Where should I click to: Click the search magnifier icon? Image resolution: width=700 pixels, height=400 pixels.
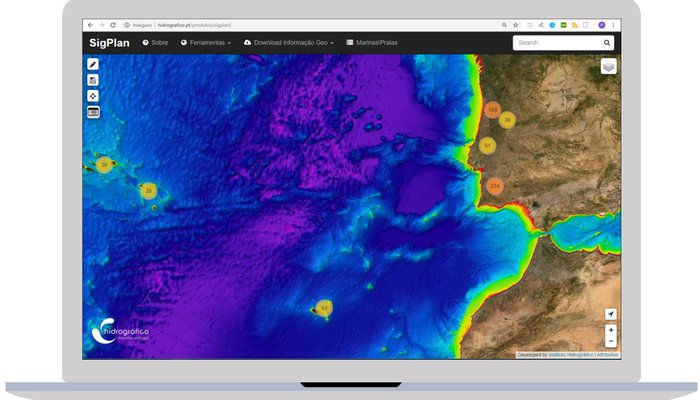(x=607, y=43)
